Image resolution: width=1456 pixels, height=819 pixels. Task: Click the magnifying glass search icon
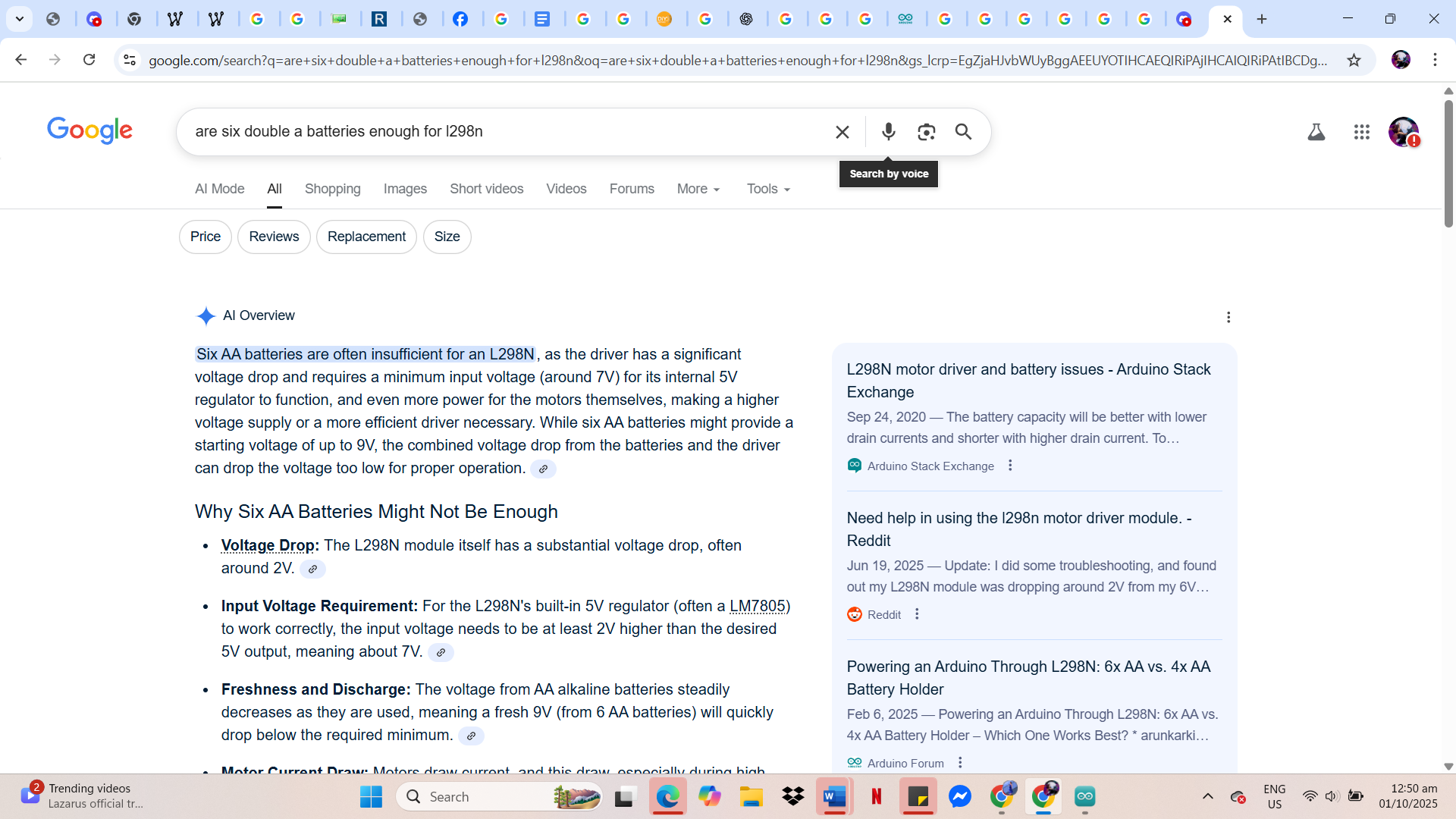(x=963, y=132)
